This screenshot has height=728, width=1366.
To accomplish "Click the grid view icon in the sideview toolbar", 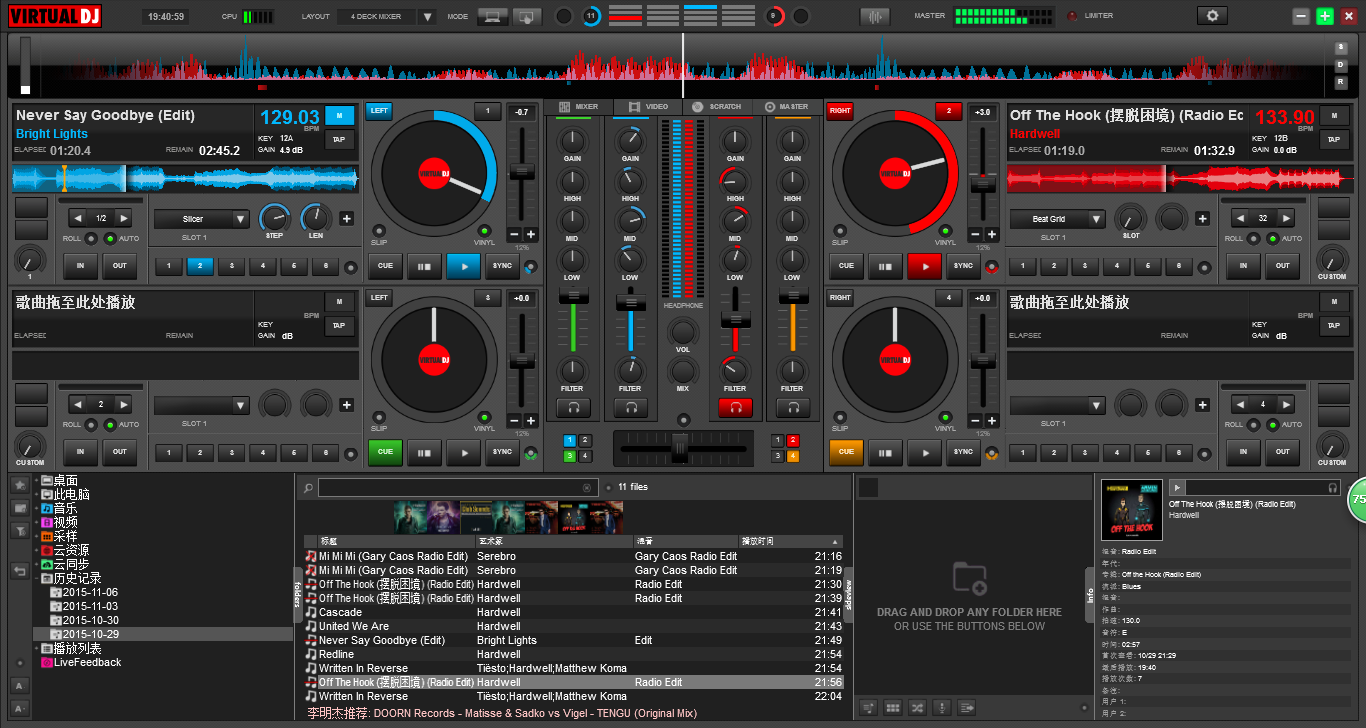I will [x=894, y=708].
